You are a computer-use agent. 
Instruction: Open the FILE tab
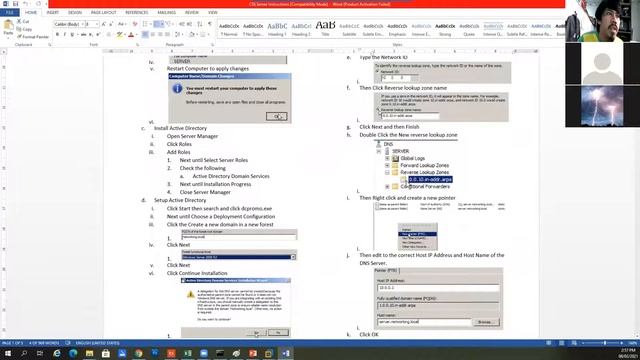pyautogui.click(x=9, y=13)
